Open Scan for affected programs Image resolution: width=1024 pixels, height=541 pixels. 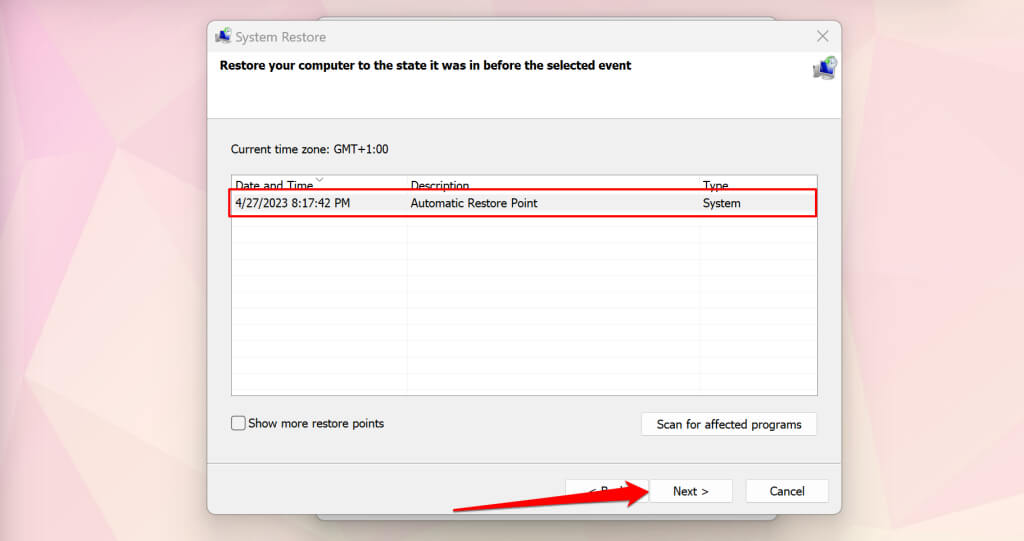[x=729, y=424]
